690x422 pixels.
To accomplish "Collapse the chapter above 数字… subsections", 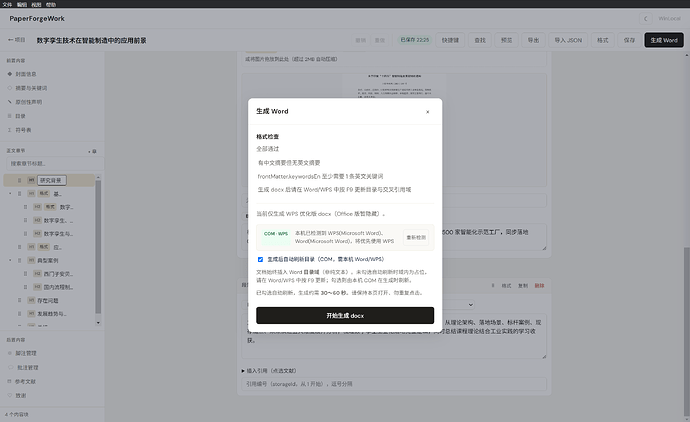I will coord(10,194).
